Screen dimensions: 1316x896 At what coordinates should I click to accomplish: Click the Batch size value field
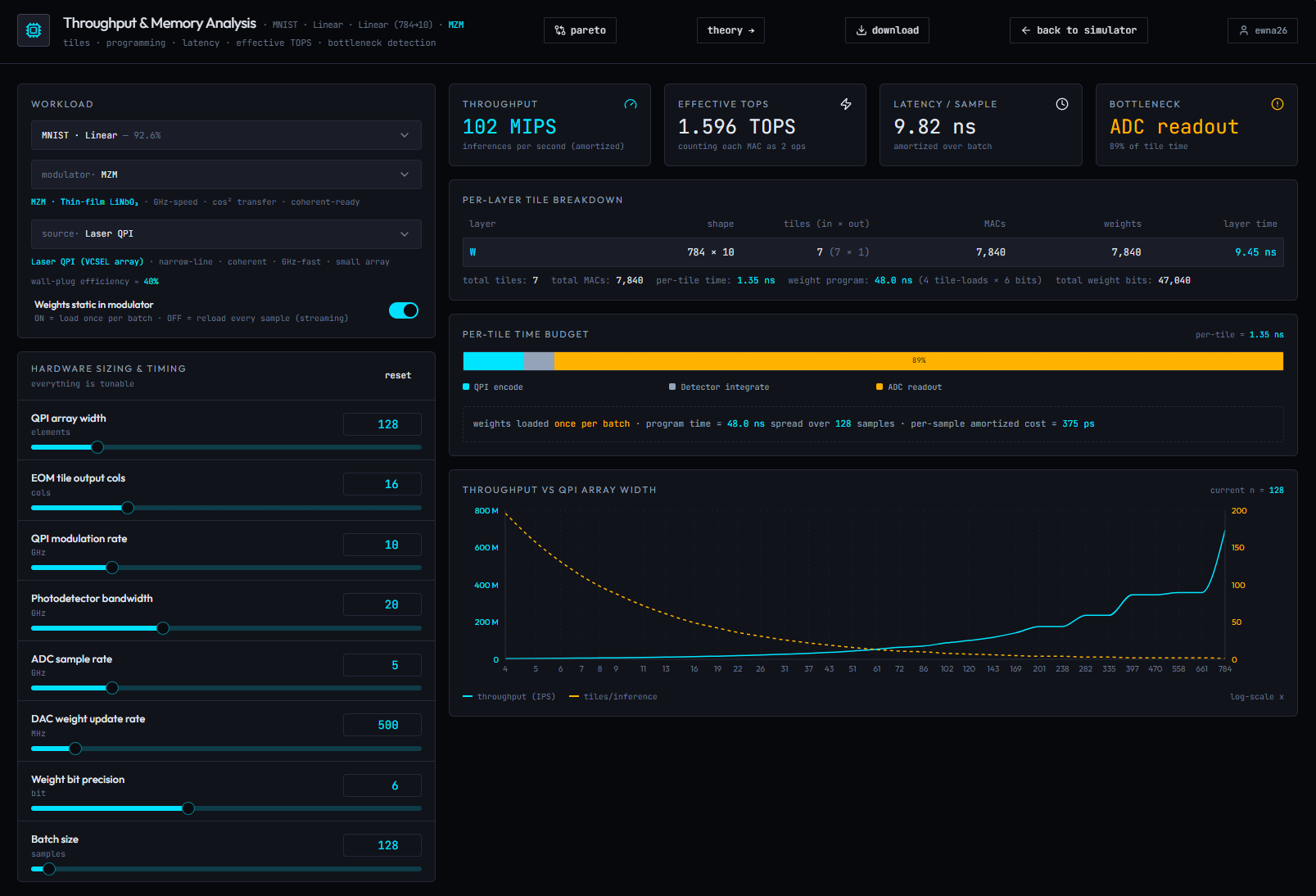[382, 845]
